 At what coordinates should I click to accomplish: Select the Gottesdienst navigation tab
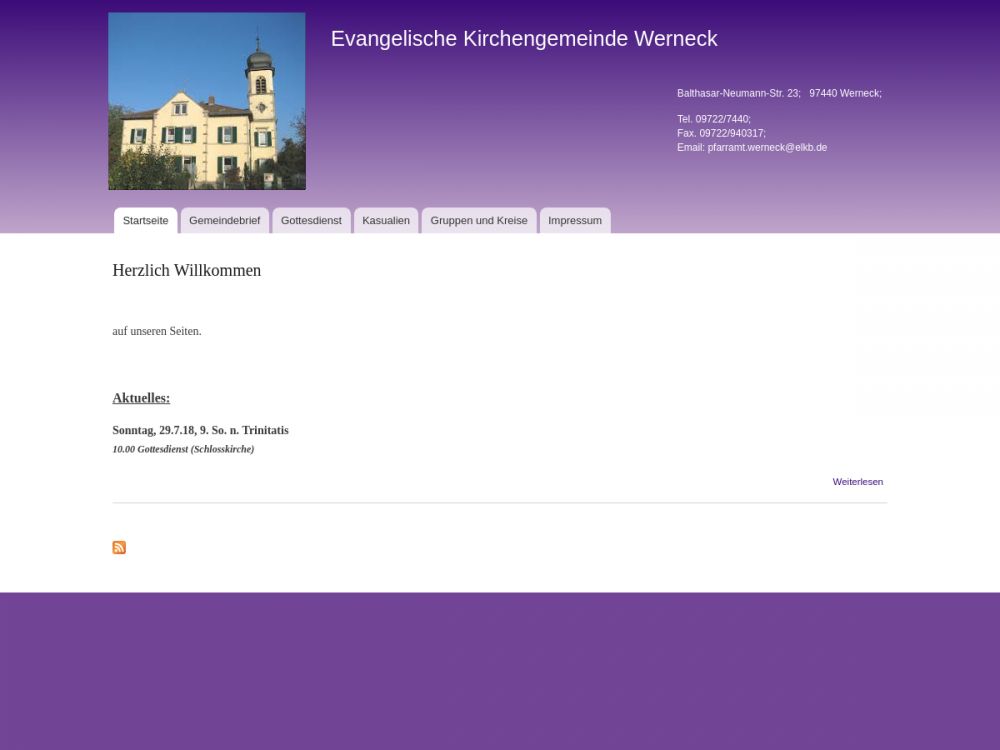click(x=311, y=221)
